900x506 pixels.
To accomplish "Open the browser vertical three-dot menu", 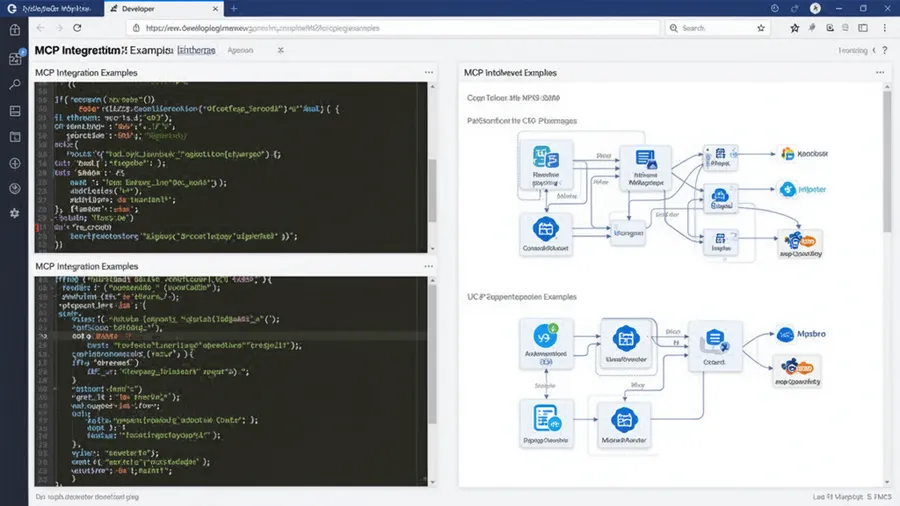I will point(885,28).
